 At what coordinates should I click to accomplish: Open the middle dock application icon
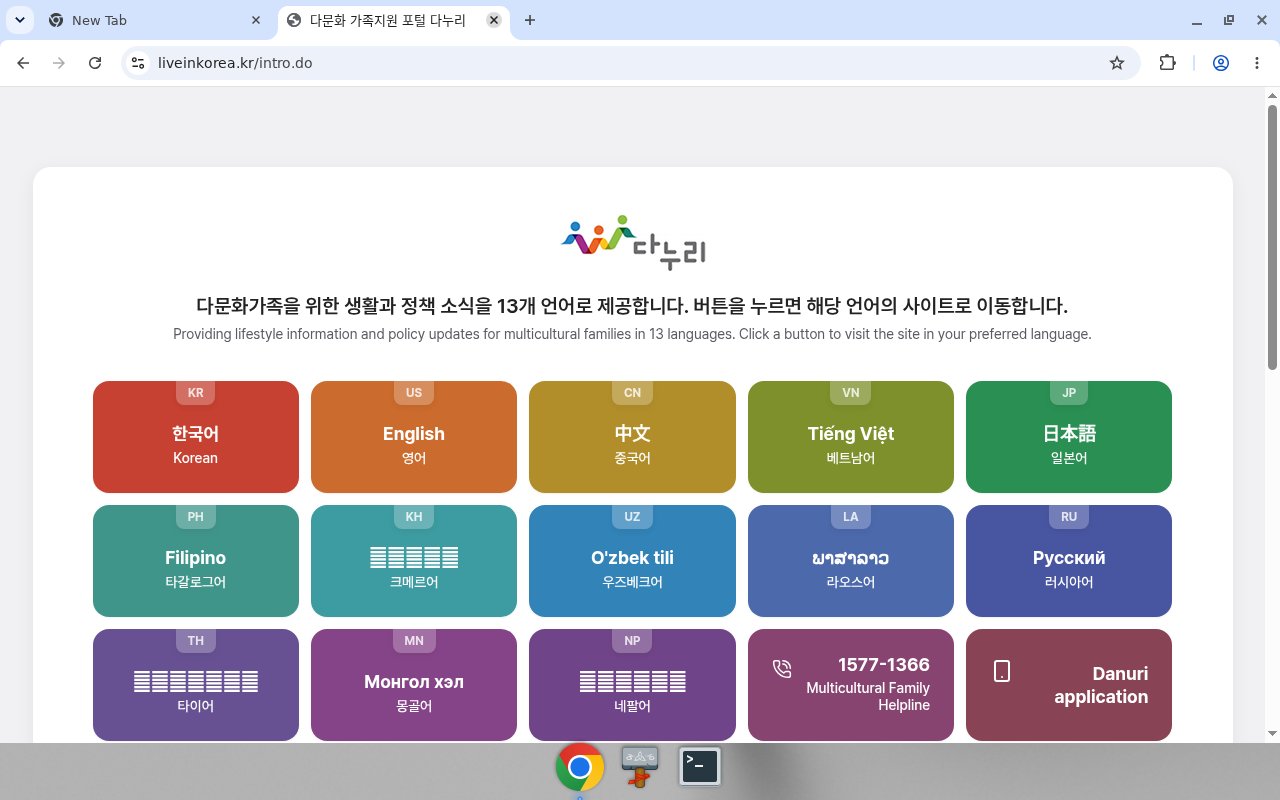pyautogui.click(x=640, y=767)
